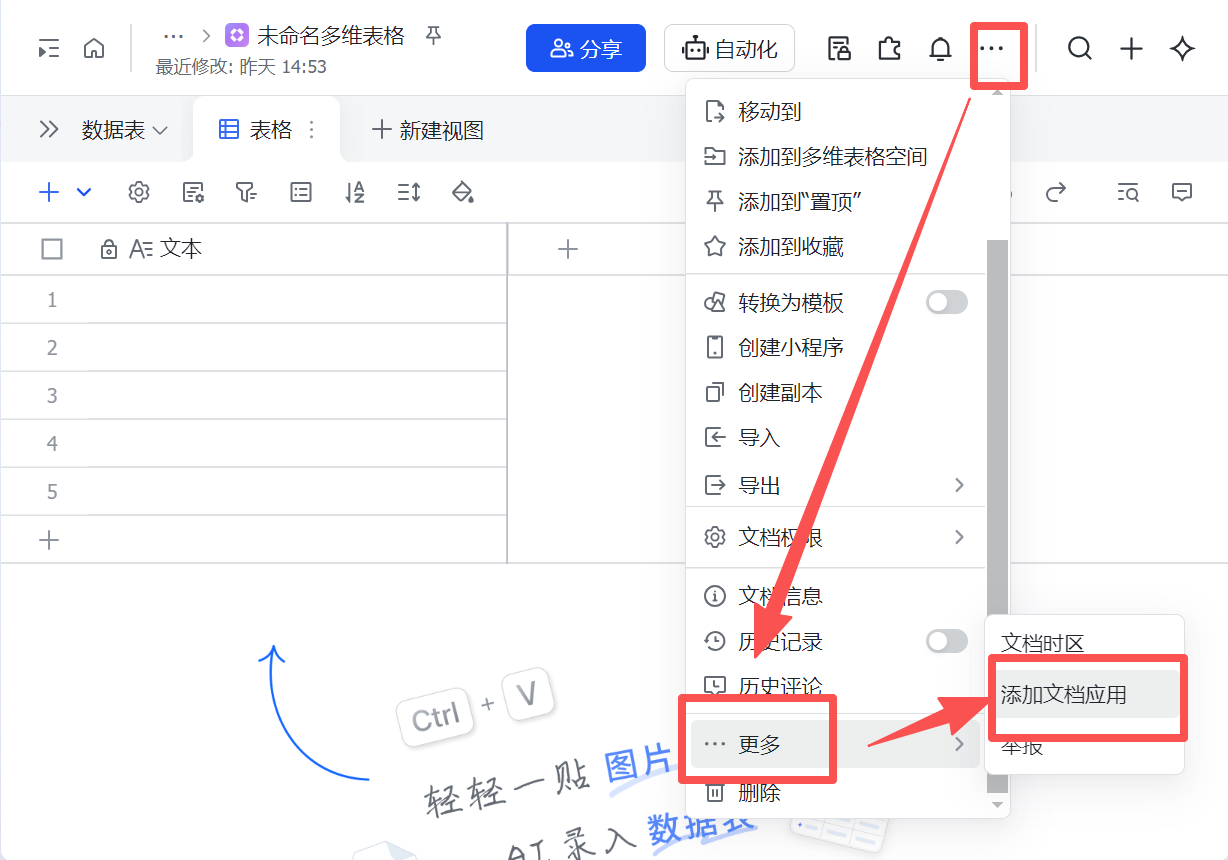
Task: Go to the home icon
Action: 94,48
